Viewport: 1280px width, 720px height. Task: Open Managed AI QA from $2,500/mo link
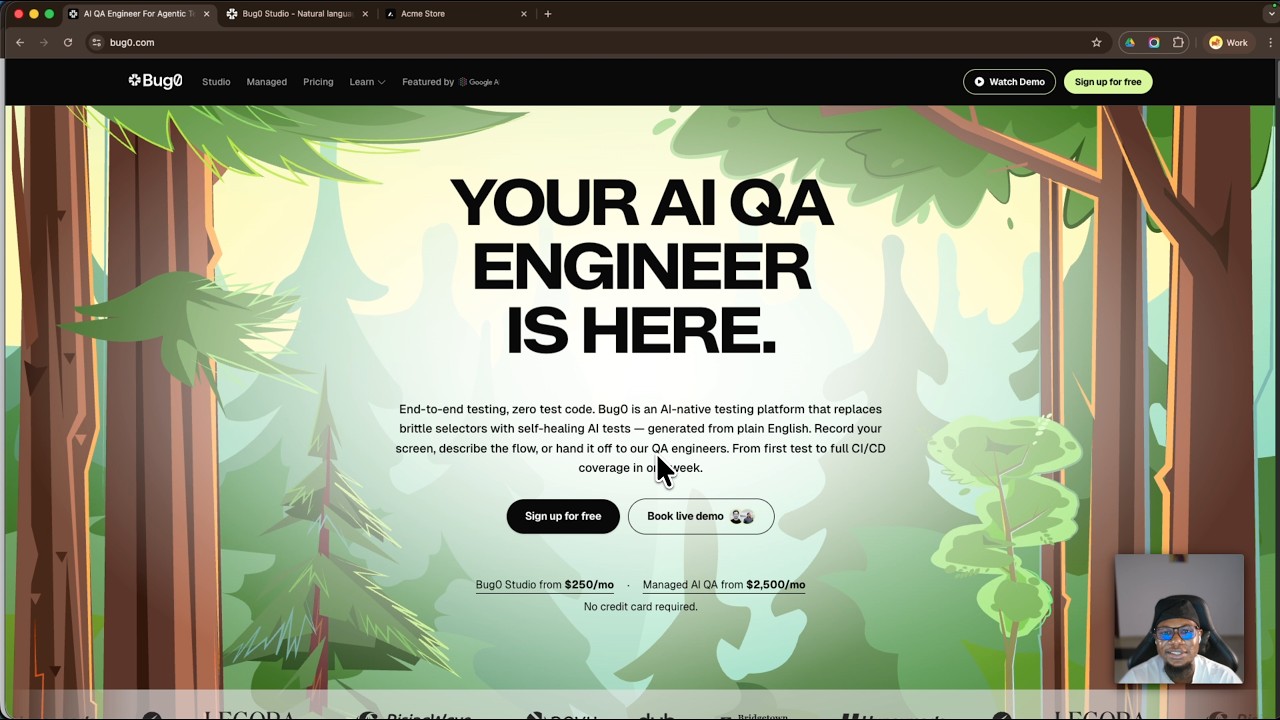[724, 585]
